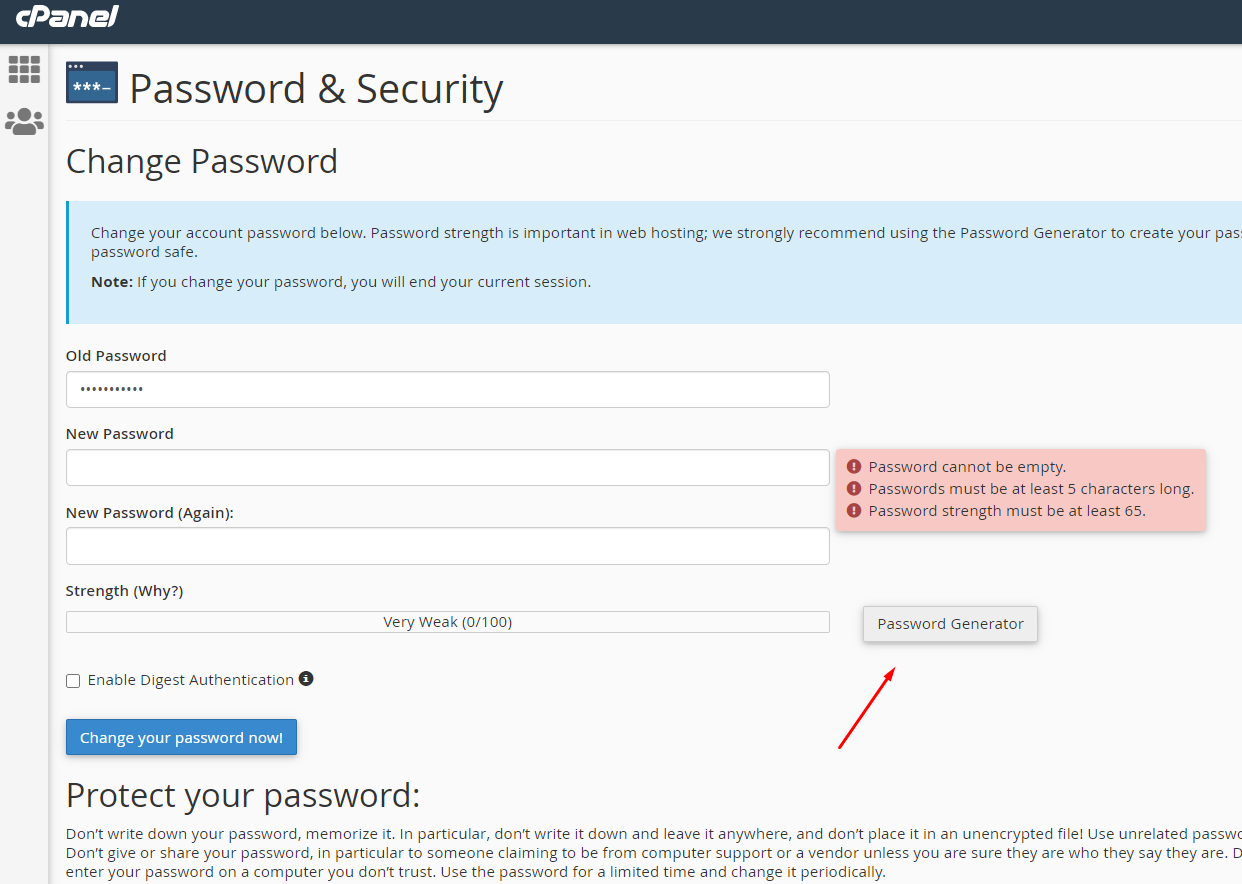The height and width of the screenshot is (884, 1242).
Task: Click the 'Enable Digest Authentication' label text
Action: pos(190,680)
